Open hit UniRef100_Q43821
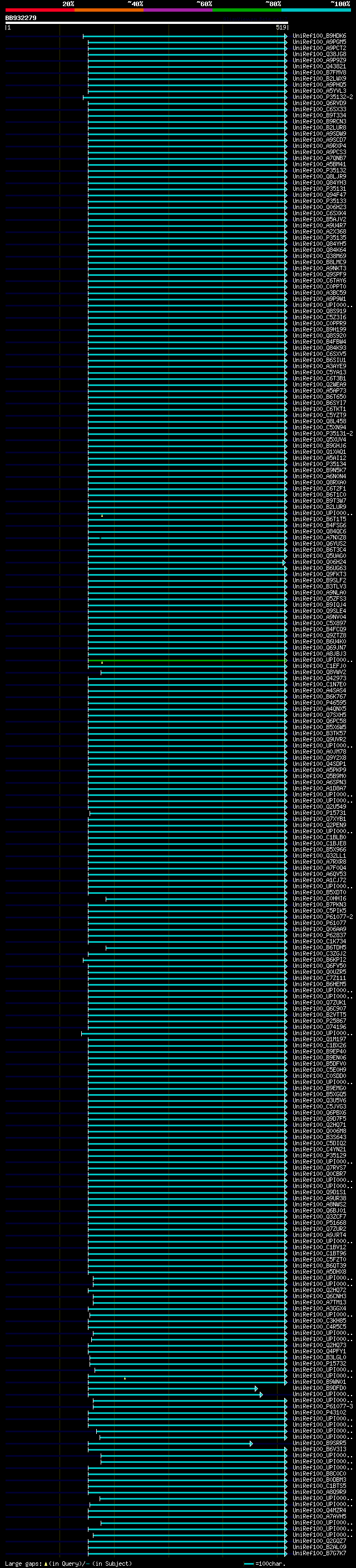Screen dimensions: 356x1568 point(319,66)
